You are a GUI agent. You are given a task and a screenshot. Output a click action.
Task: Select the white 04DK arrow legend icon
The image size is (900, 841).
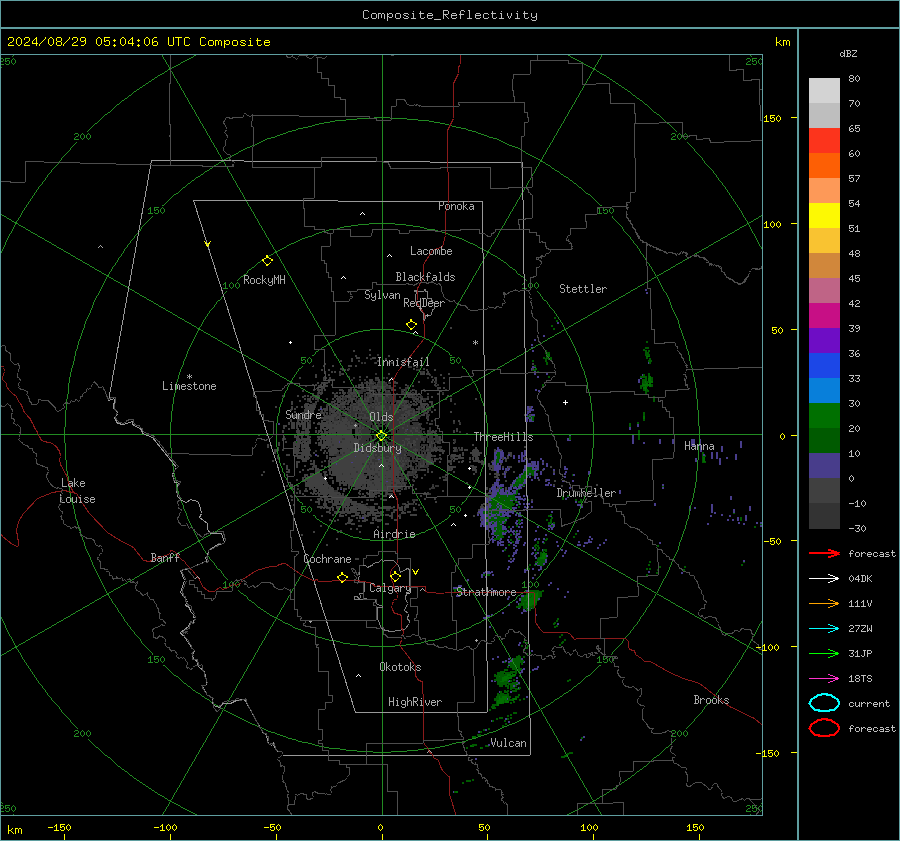(x=824, y=579)
